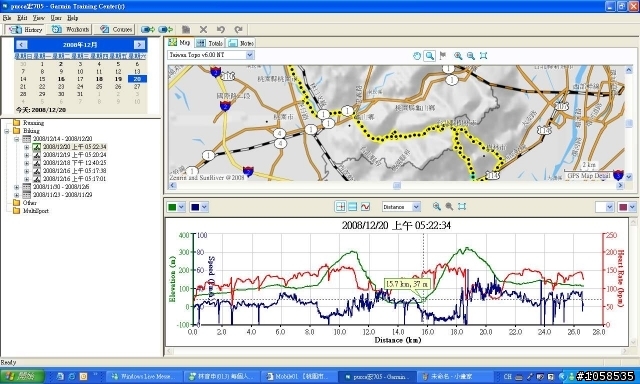Screen dimensions: 640x384
Task: Open the blank white graph series dropdown
Action: pos(609,207)
